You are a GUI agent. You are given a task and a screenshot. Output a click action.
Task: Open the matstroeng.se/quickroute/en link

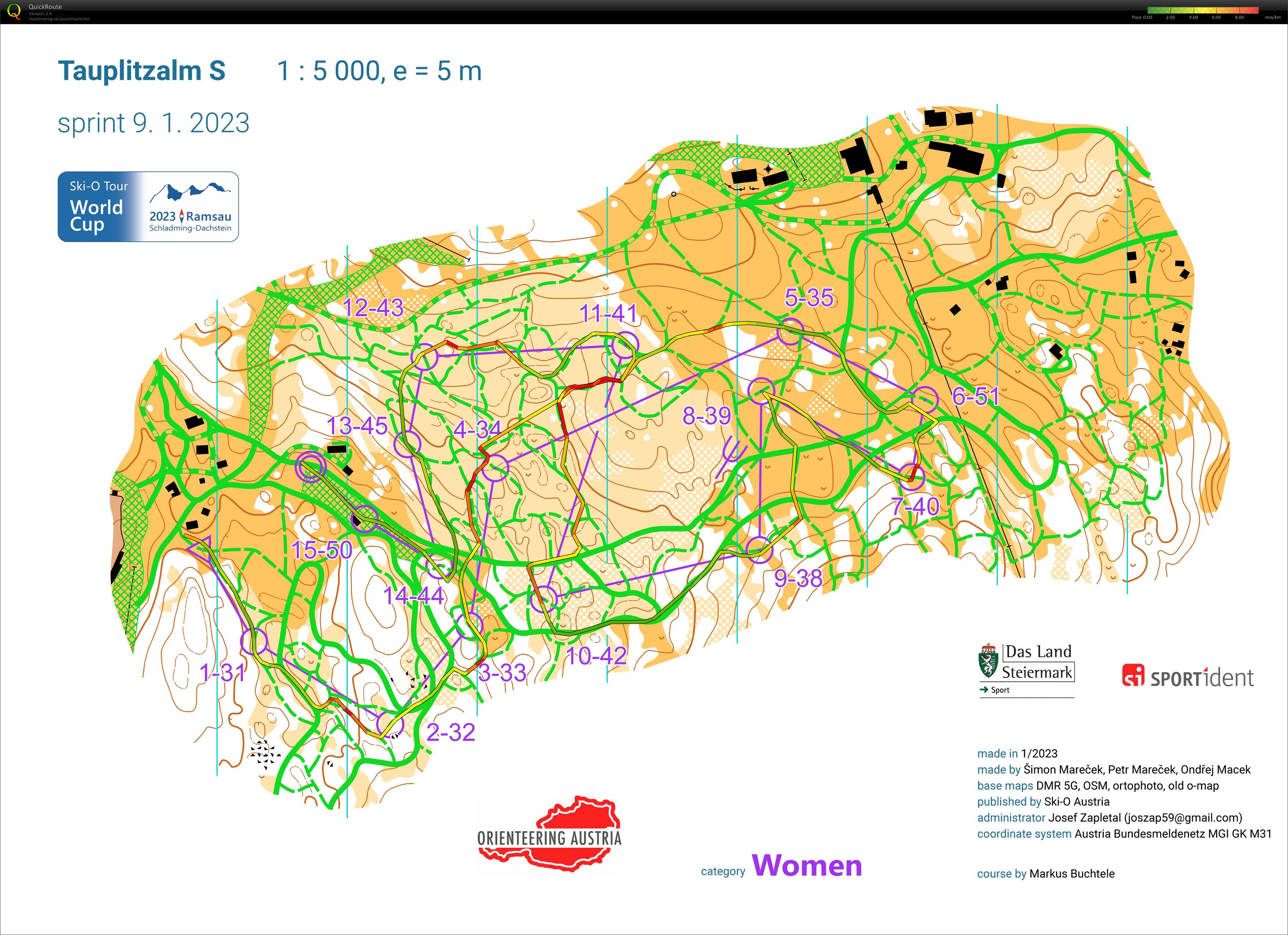point(59,19)
